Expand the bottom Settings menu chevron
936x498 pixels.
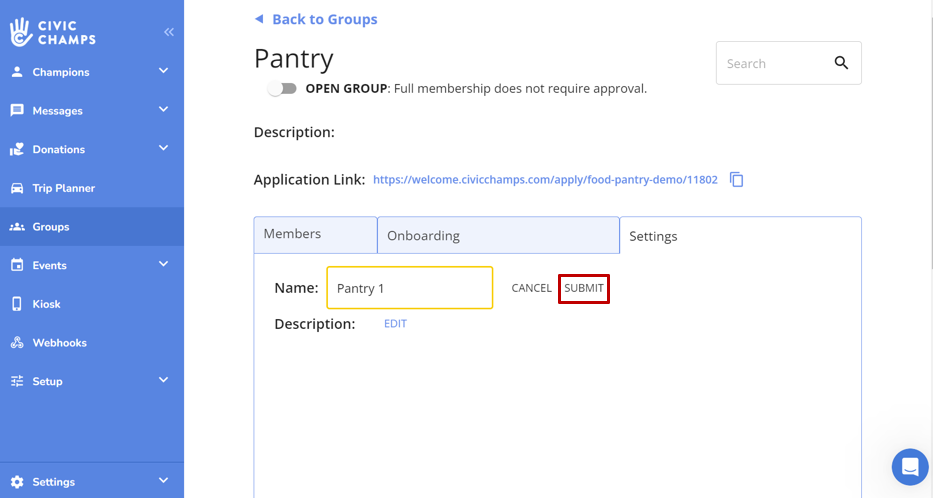[x=163, y=481]
